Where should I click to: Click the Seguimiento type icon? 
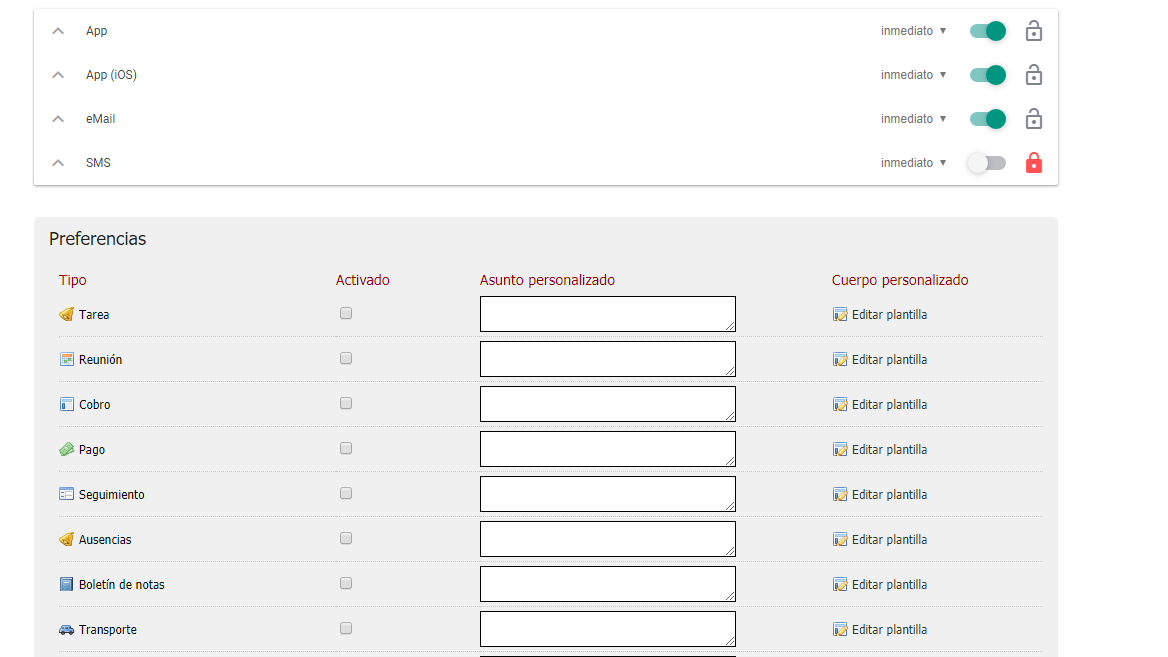tap(66, 494)
